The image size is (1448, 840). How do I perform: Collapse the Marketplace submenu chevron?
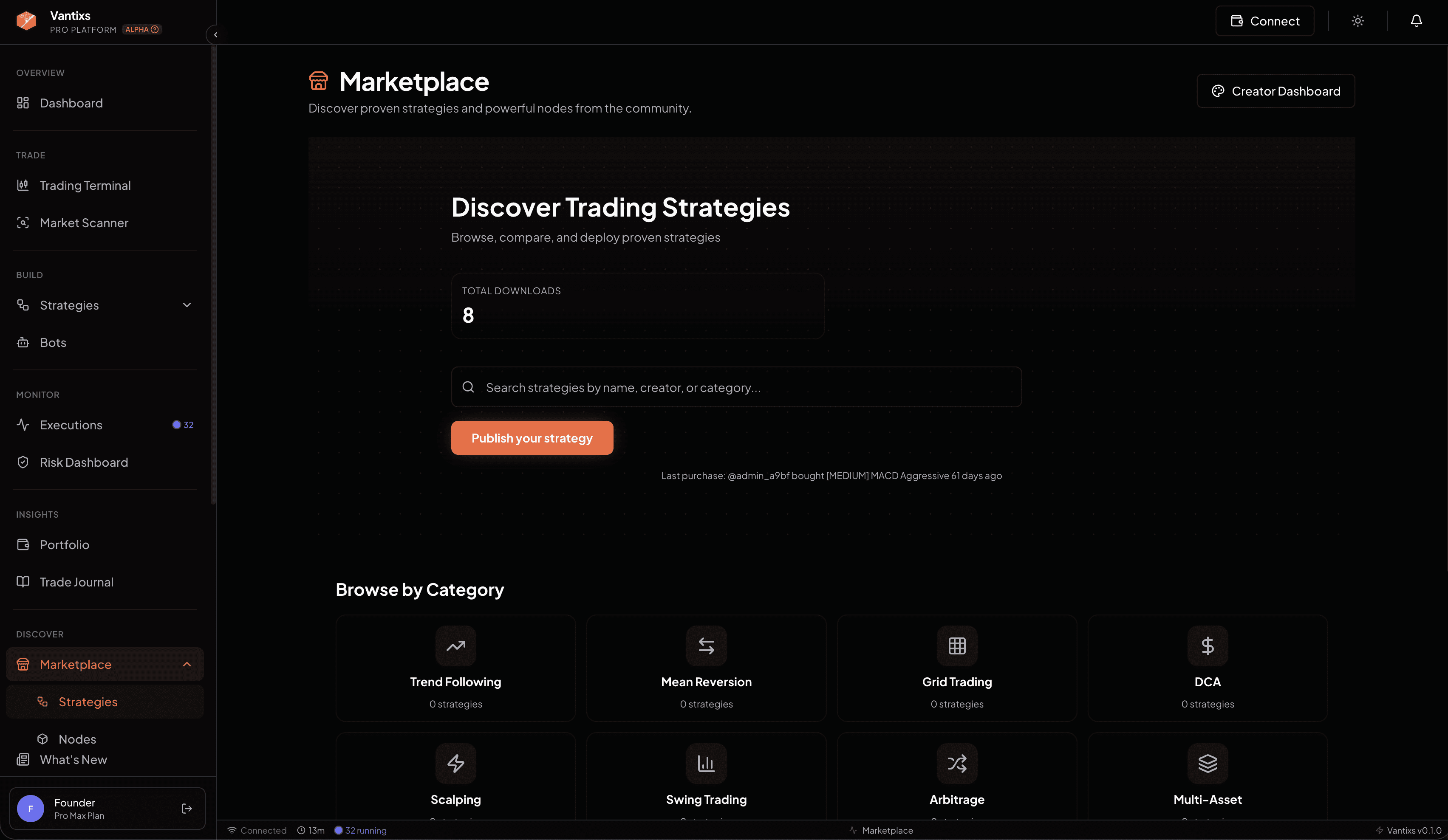click(x=187, y=664)
